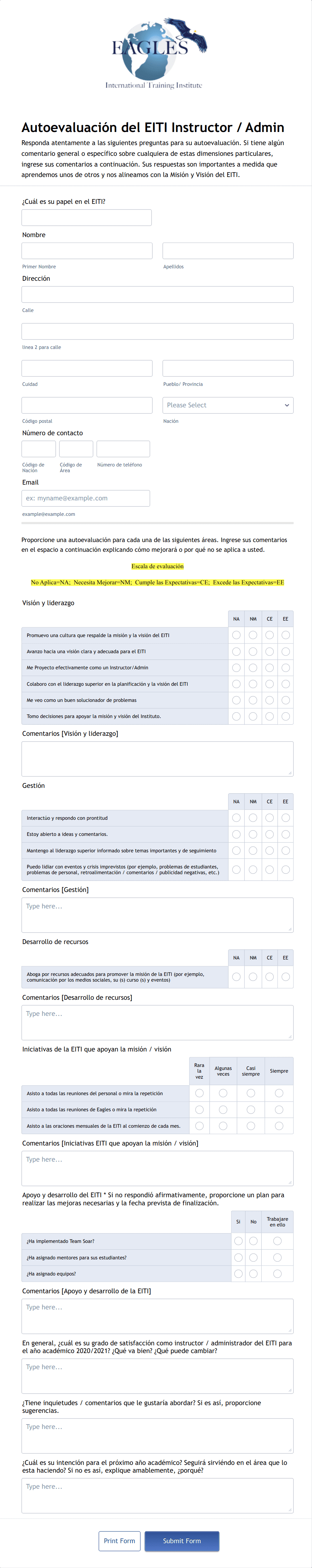The image size is (312, 1568).
Task: Select No for "¿Ha asignado mentores para sus estudiantes?"
Action: coord(253,1258)
